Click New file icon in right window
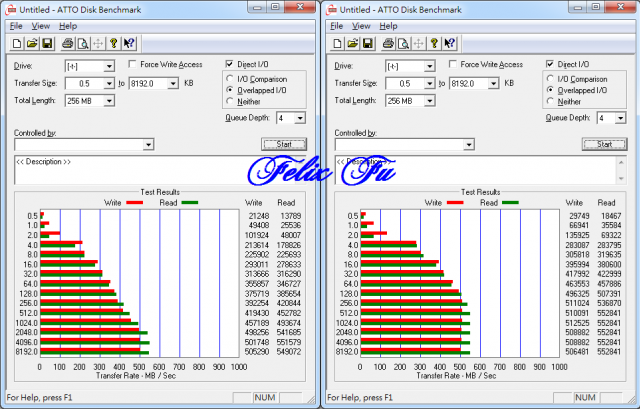 click(338, 43)
